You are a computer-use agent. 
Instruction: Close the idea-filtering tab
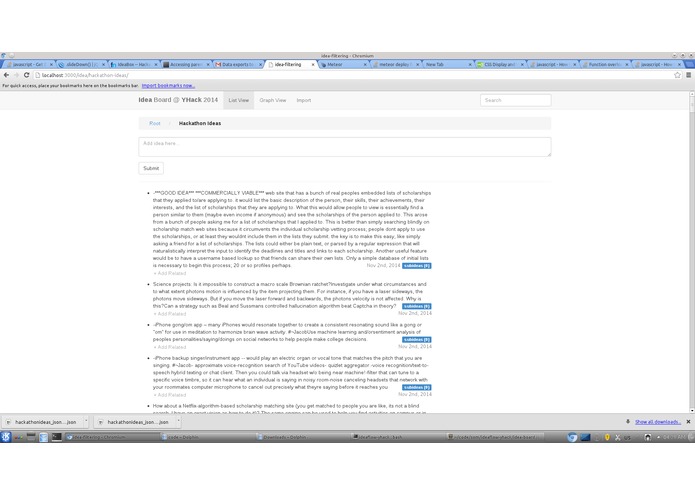pos(313,65)
